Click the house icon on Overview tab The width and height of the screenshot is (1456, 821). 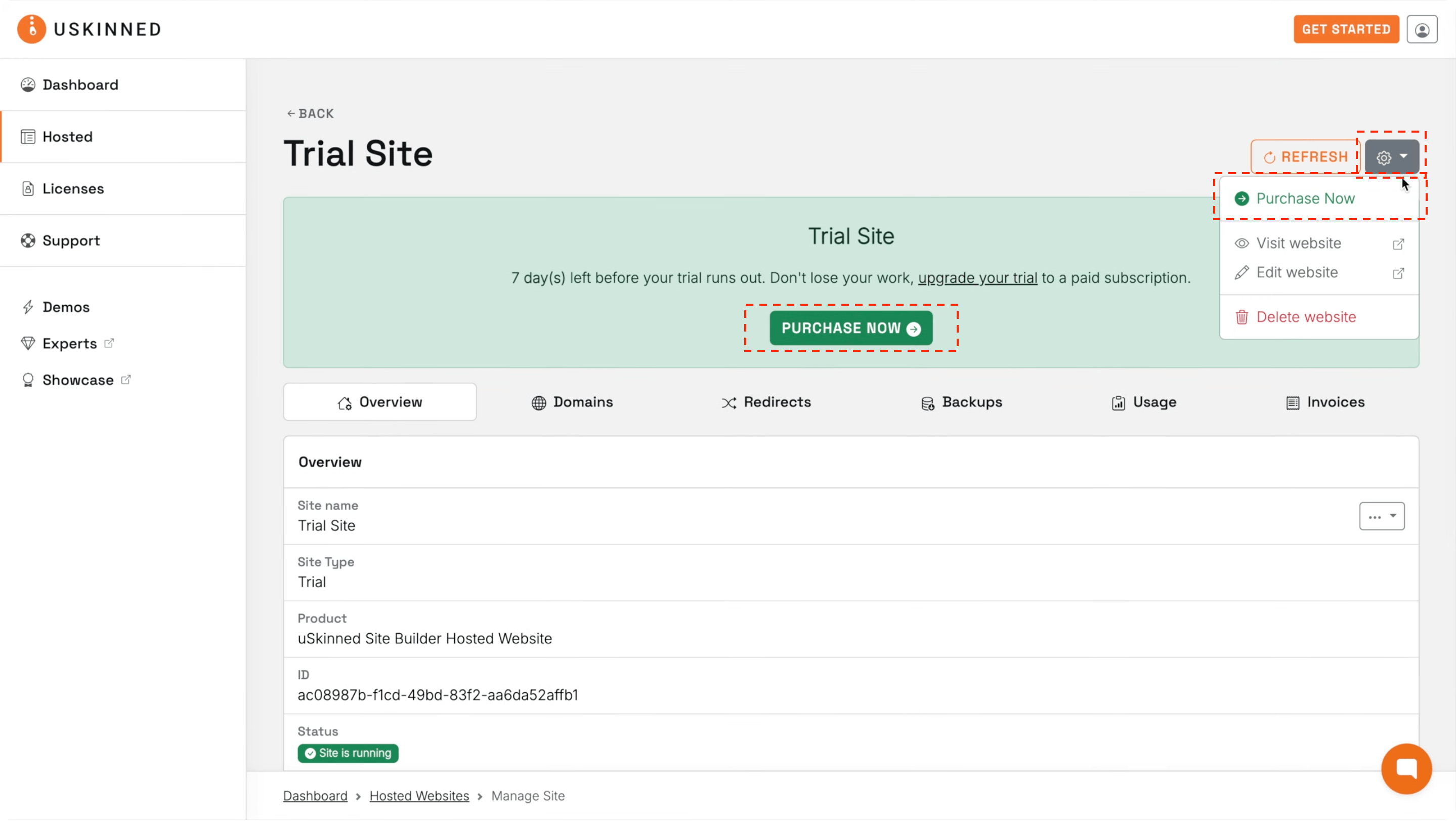tap(345, 402)
